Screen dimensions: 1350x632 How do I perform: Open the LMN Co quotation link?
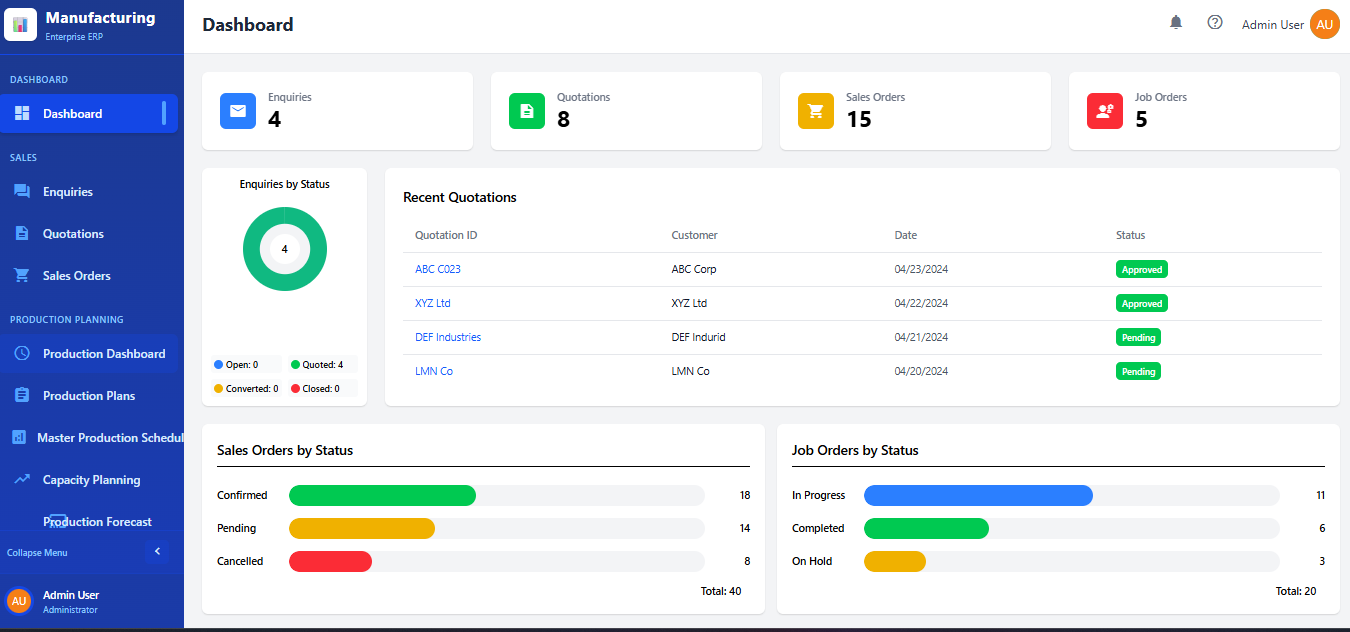(434, 370)
